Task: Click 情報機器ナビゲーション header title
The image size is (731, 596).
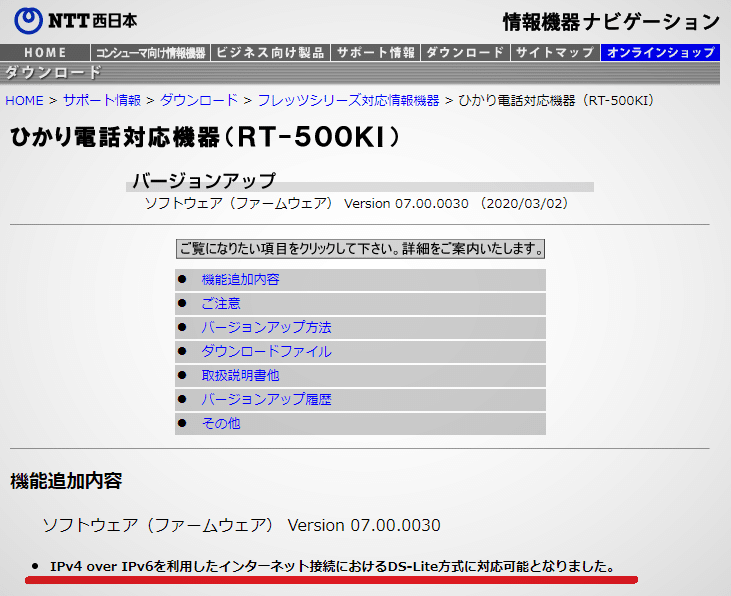Action: tap(611, 22)
